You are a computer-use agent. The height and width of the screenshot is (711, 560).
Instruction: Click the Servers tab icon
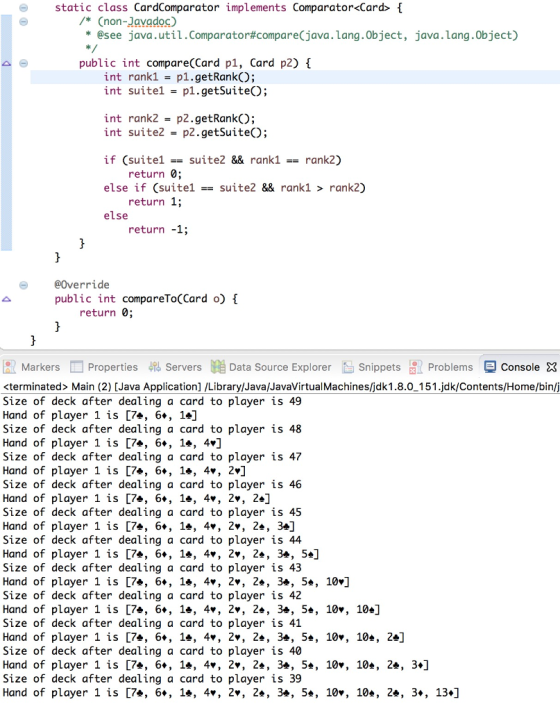[x=155, y=367]
